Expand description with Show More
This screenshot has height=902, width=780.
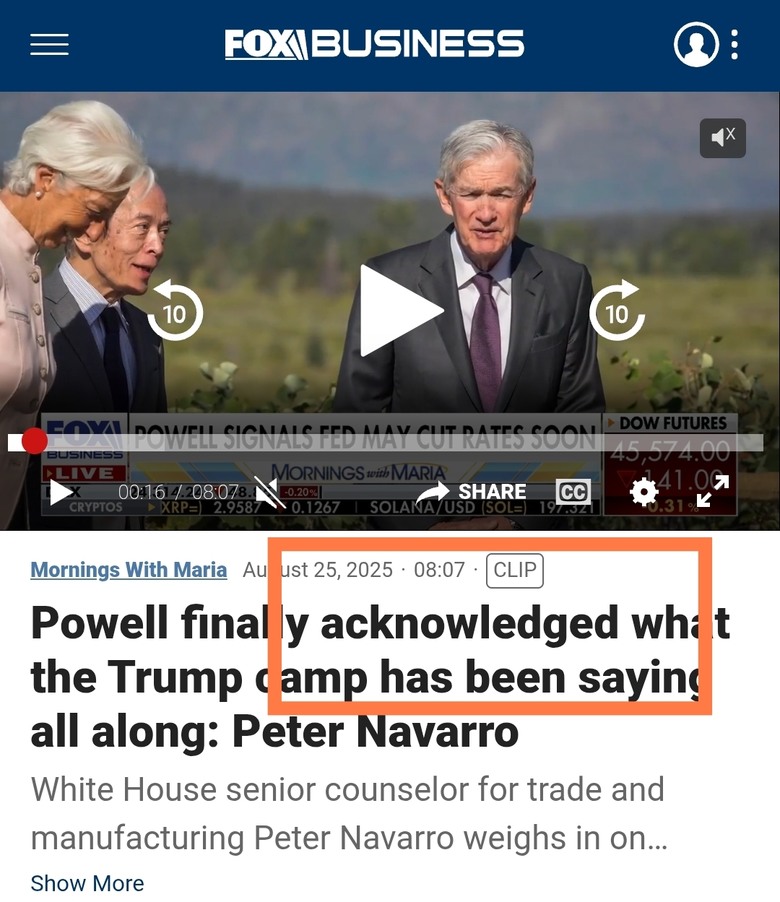pos(87,883)
